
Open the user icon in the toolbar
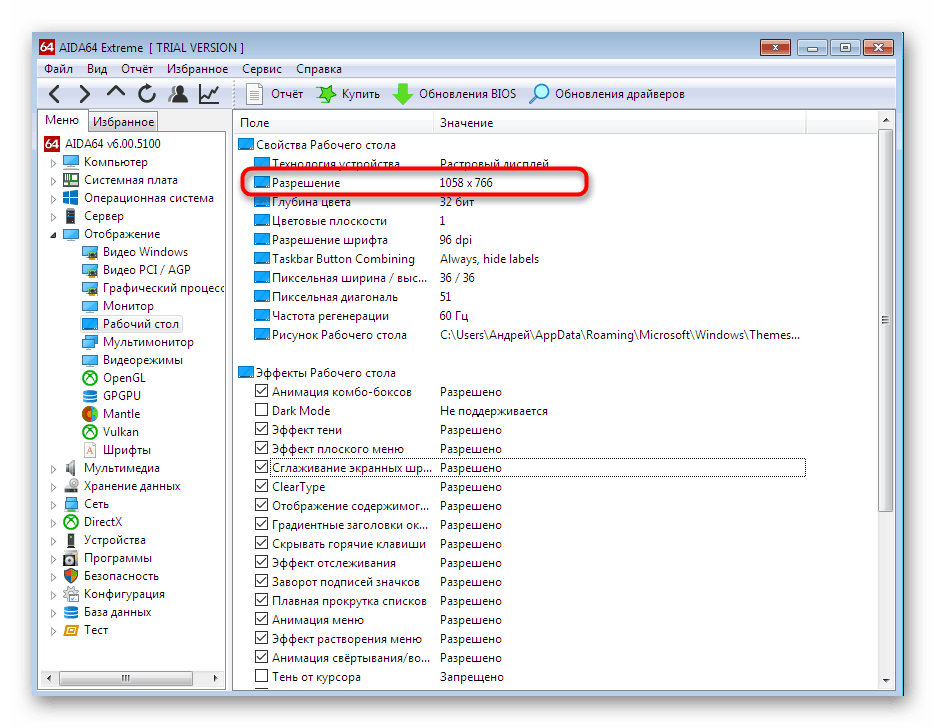178,94
